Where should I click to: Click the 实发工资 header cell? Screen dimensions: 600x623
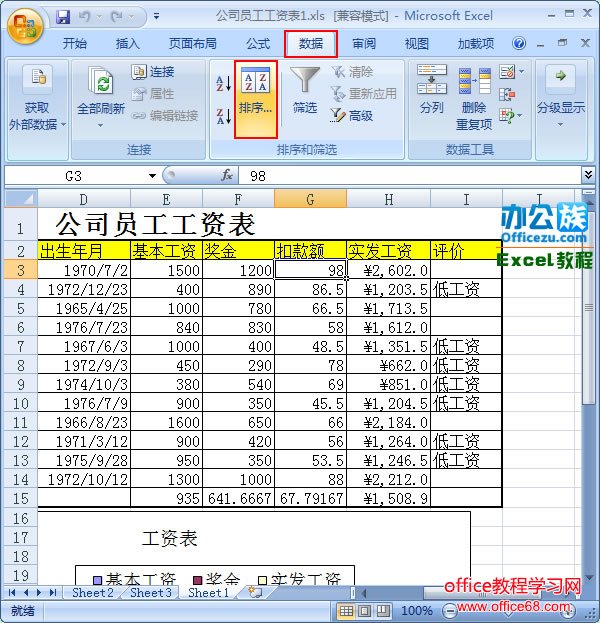pyautogui.click(x=388, y=250)
